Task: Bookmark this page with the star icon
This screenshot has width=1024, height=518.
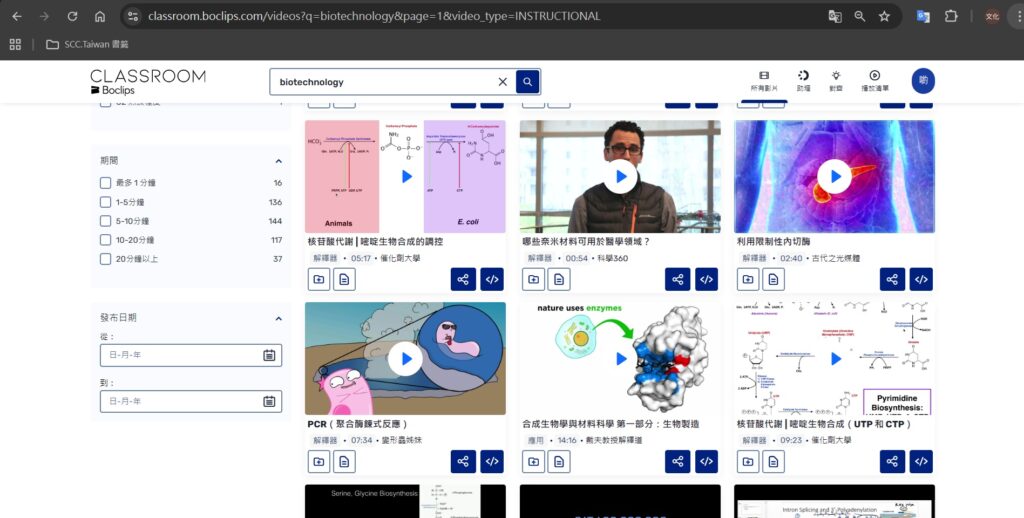Action: [884, 16]
